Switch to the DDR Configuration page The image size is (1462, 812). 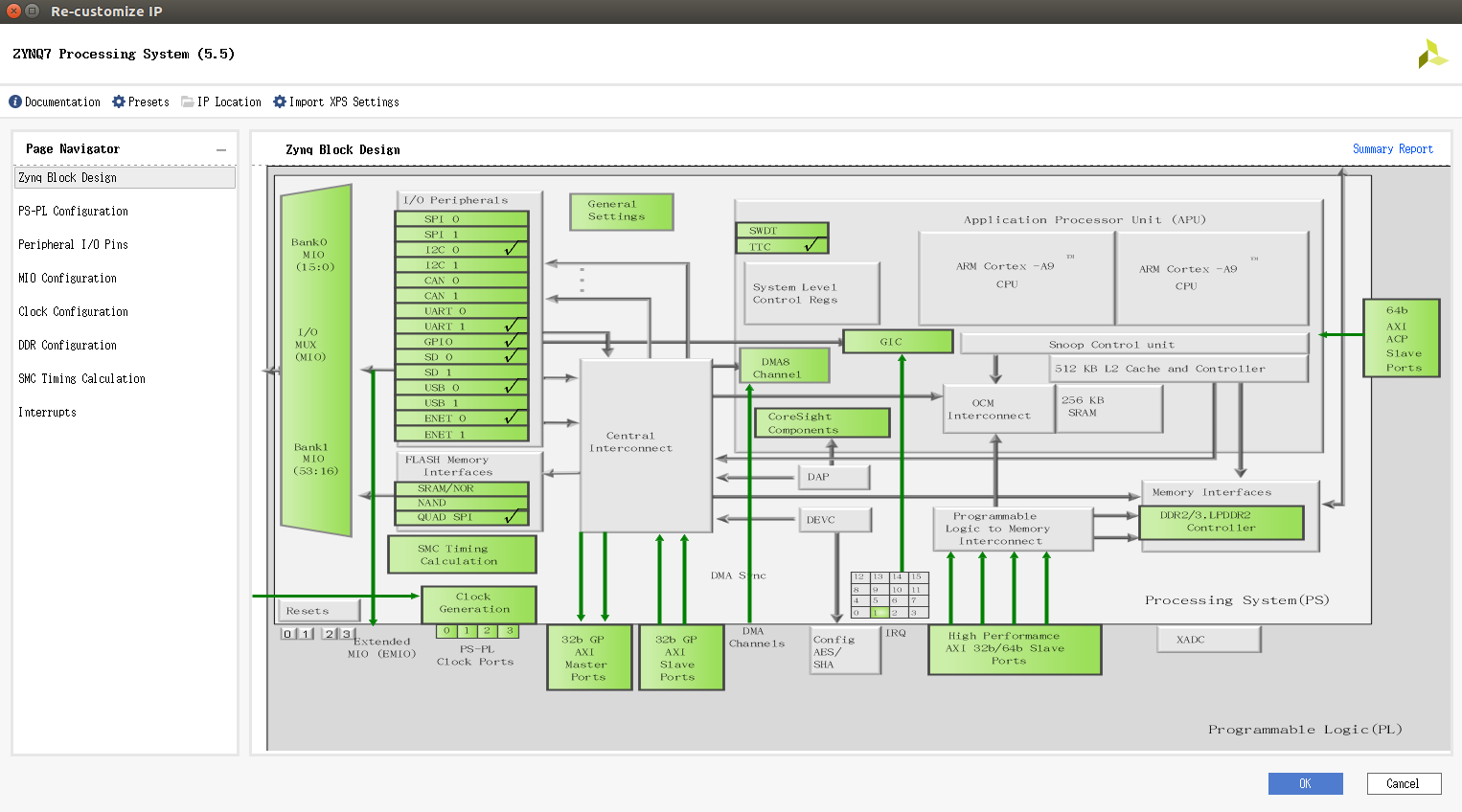click(x=65, y=345)
